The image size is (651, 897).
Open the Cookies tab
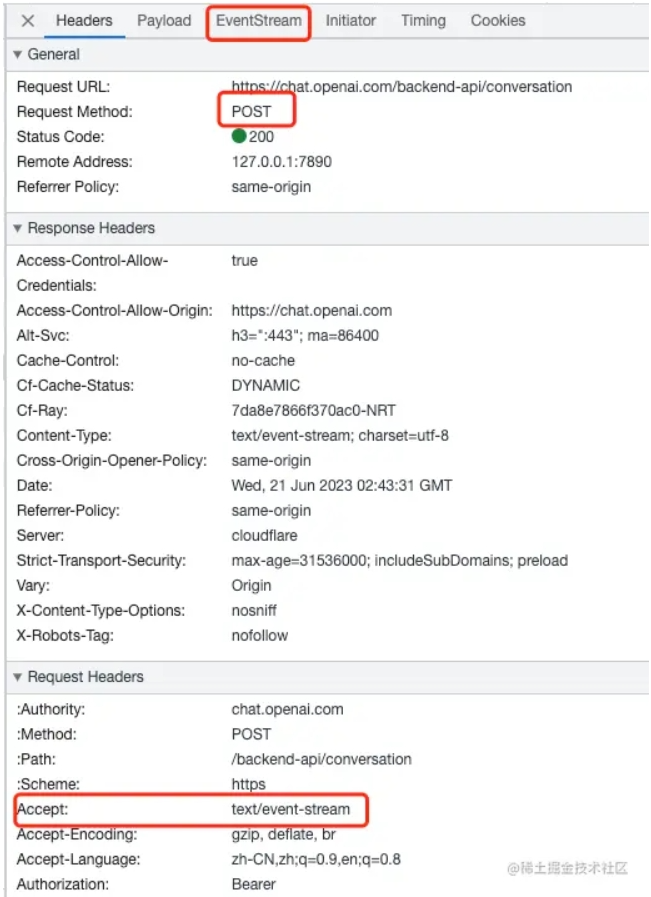tap(498, 20)
